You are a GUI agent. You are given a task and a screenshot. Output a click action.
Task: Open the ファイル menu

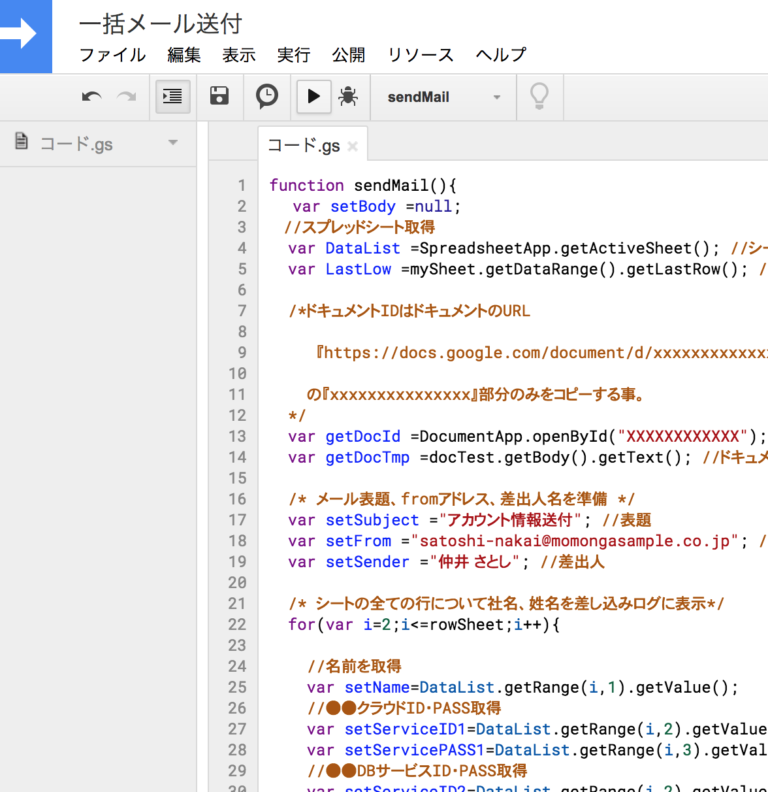coord(112,55)
